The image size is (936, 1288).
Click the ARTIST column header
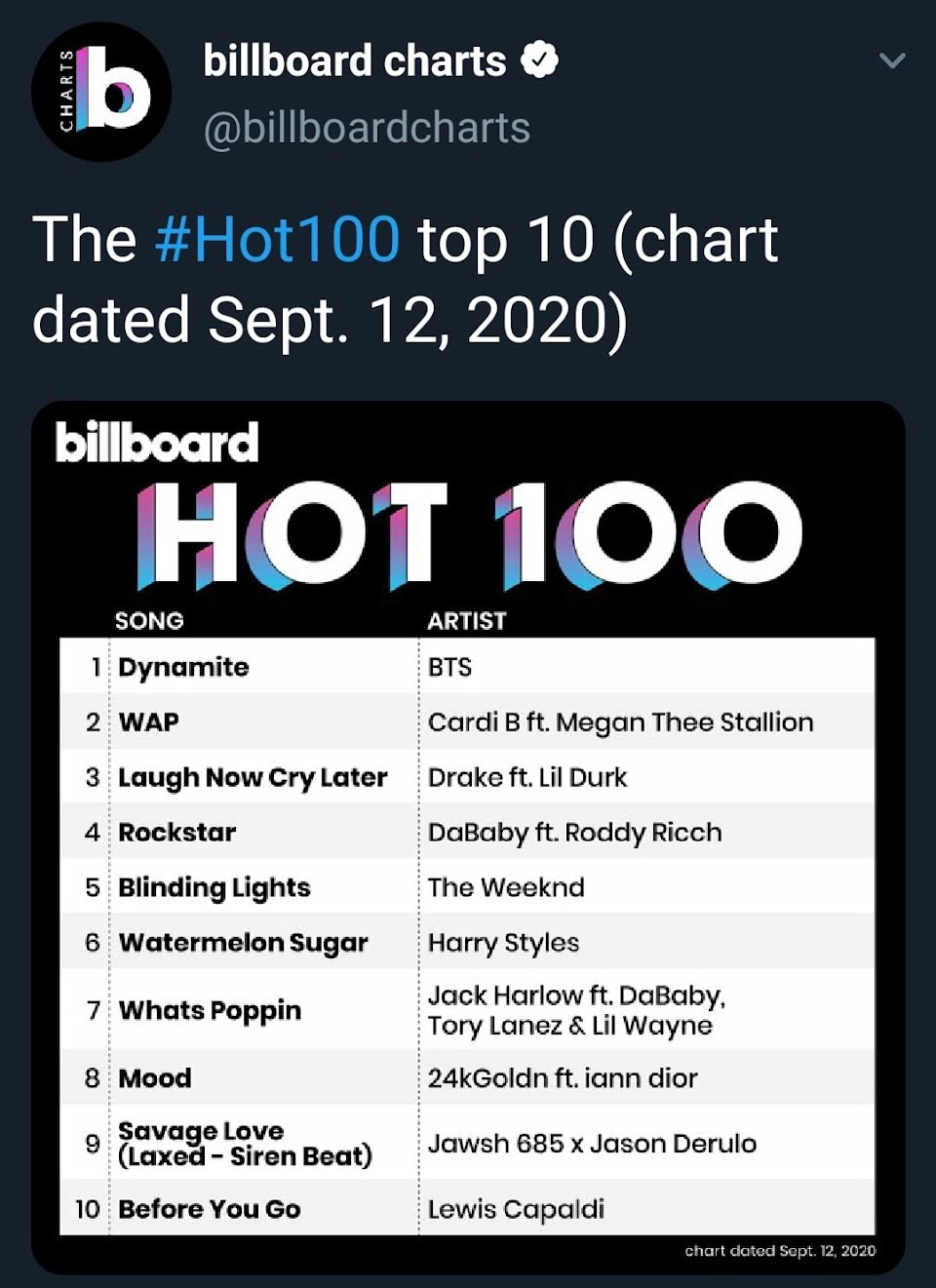(x=467, y=621)
